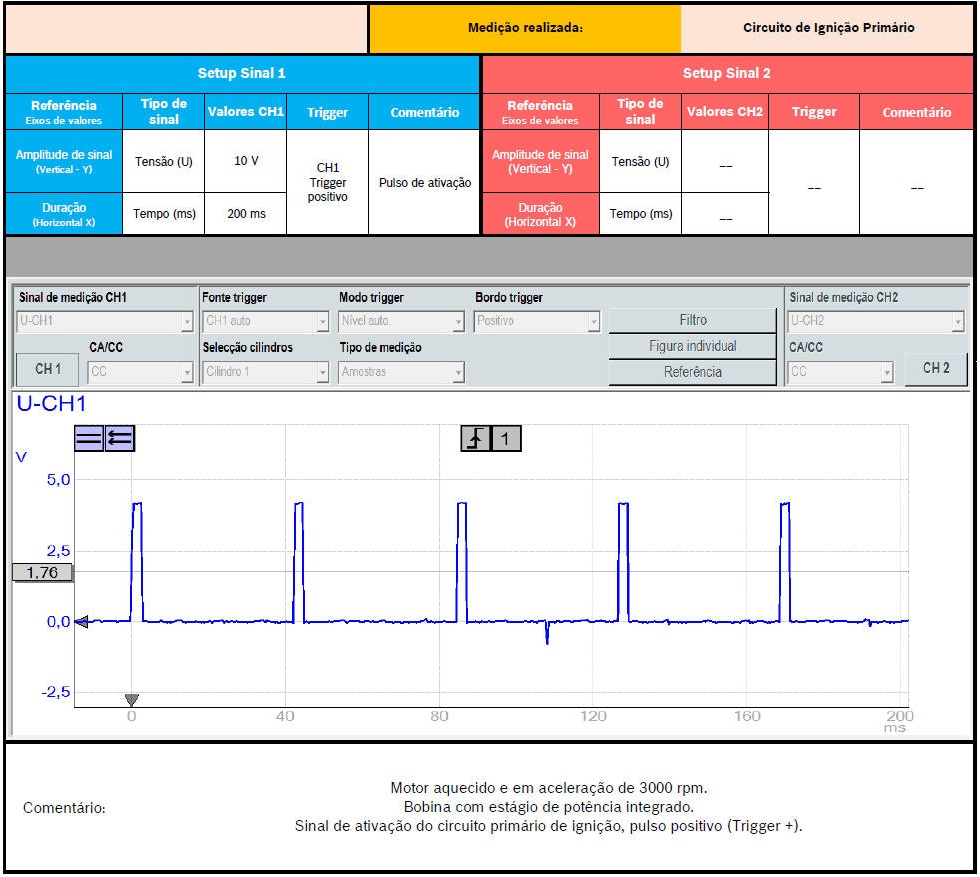Image resolution: width=980 pixels, height=877 pixels.
Task: Open the Tipo de medição dropdown
Action: click(x=402, y=372)
